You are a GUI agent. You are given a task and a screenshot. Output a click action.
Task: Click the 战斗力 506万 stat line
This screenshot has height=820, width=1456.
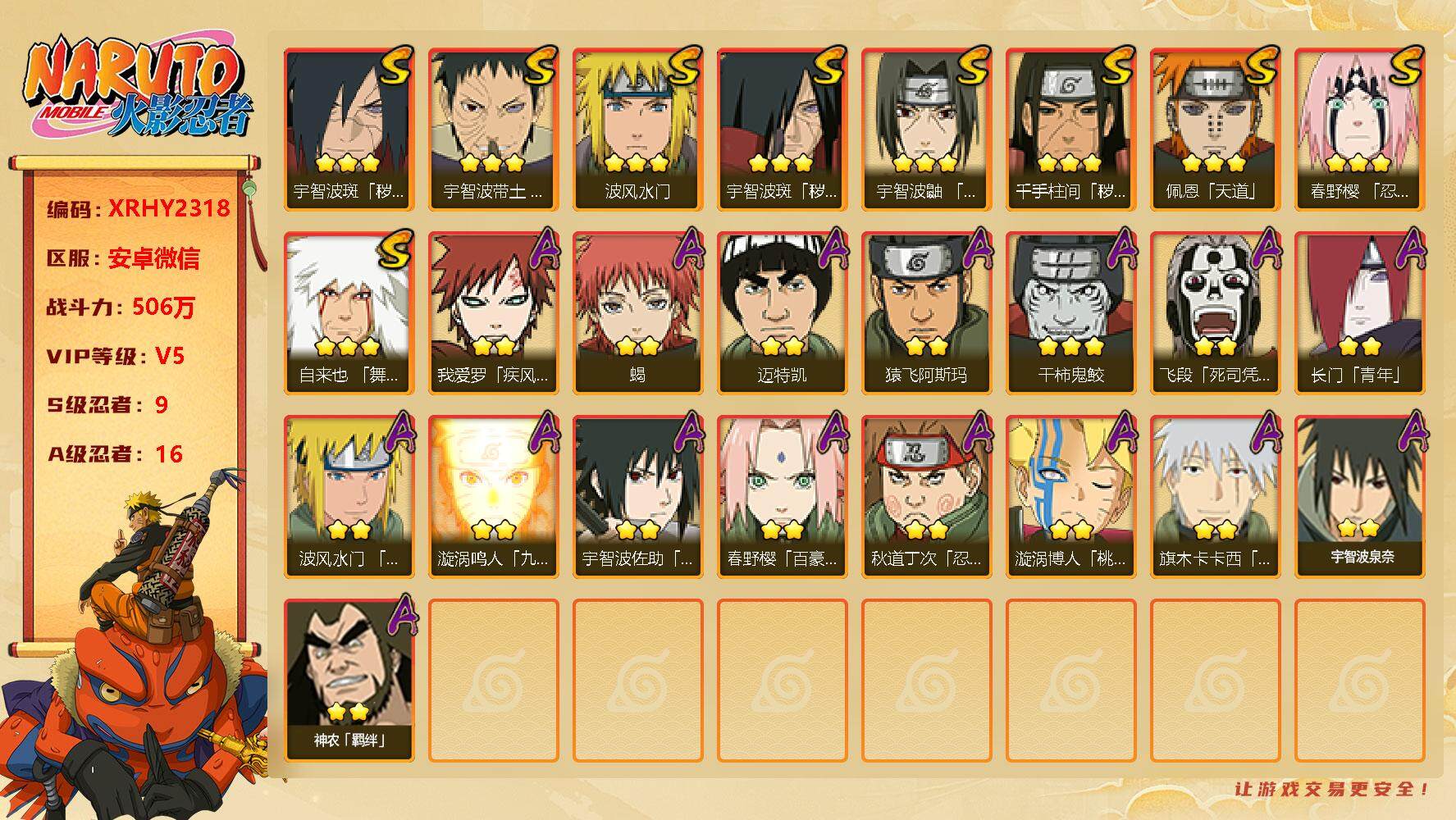(121, 307)
